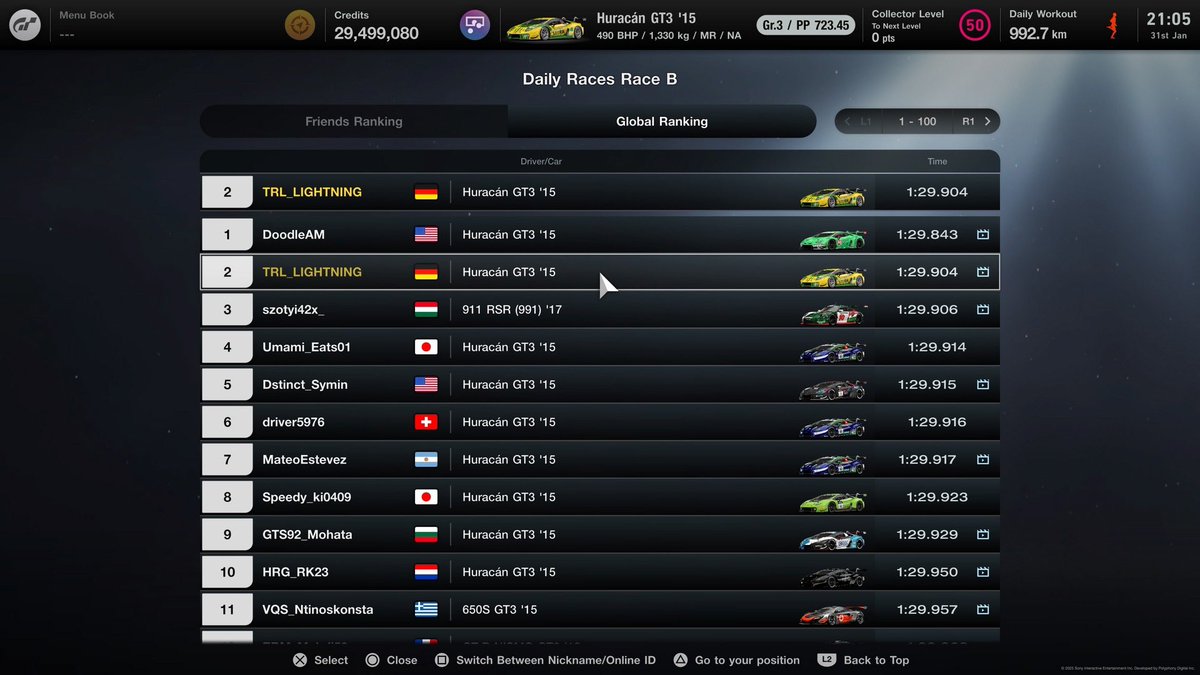
Task: Select player name GTS92_Mohata
Action: click(307, 534)
